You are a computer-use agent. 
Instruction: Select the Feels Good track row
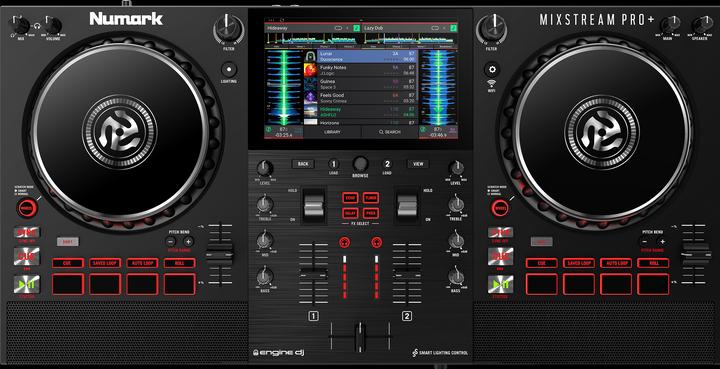[367, 98]
